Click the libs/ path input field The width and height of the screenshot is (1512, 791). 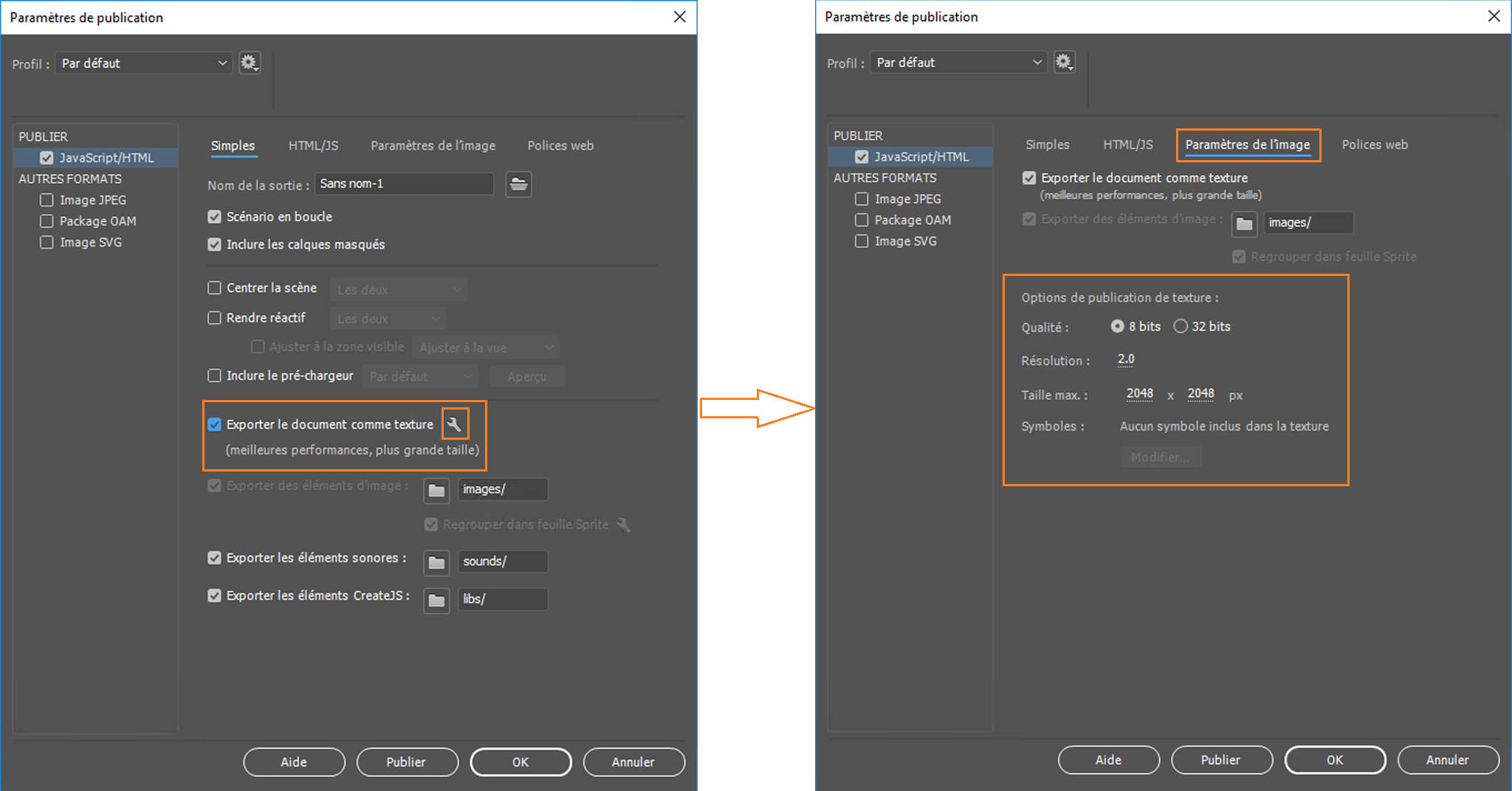point(503,599)
